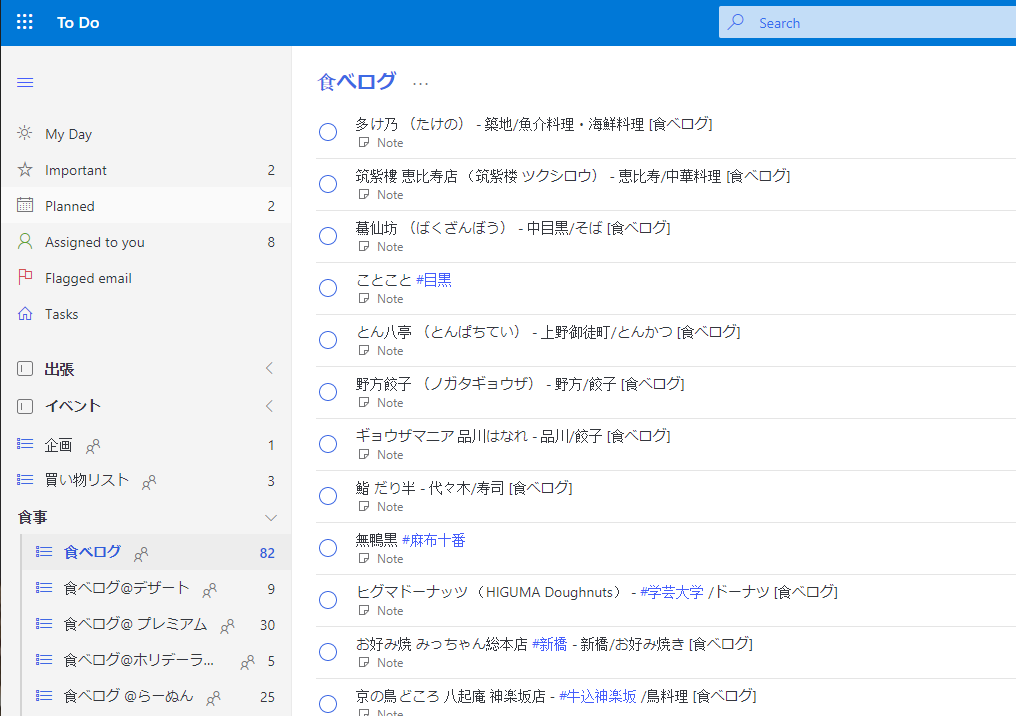Viewport: 1016px width, 716px height.
Task: Click the 出張 group icon
Action: click(x=25, y=369)
